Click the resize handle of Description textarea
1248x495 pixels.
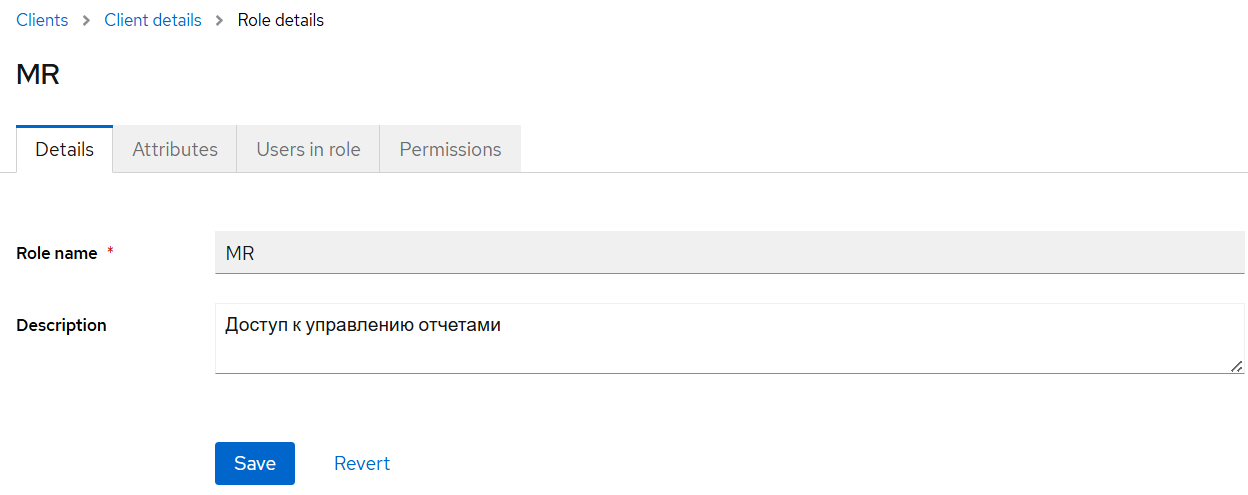[1238, 366]
